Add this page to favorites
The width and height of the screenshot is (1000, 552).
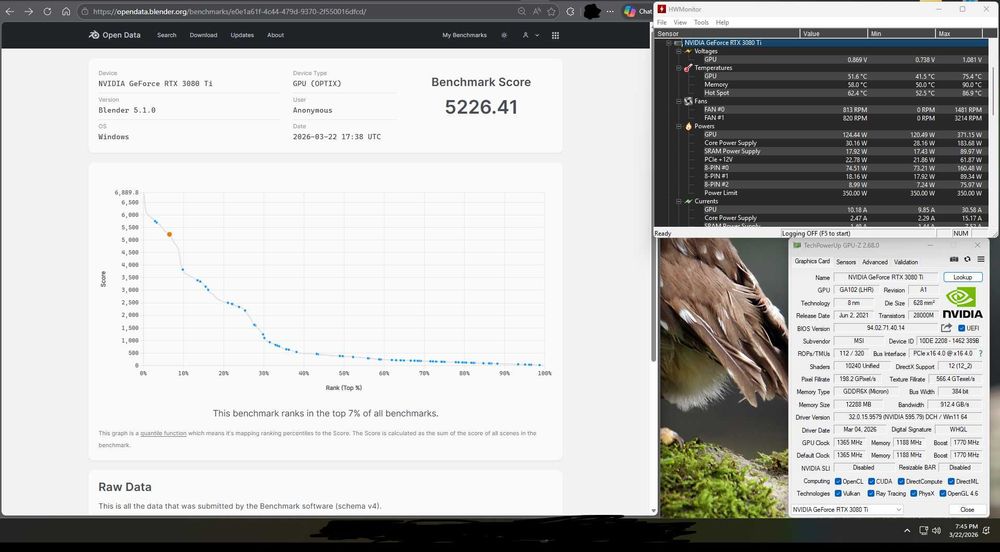pos(551,11)
